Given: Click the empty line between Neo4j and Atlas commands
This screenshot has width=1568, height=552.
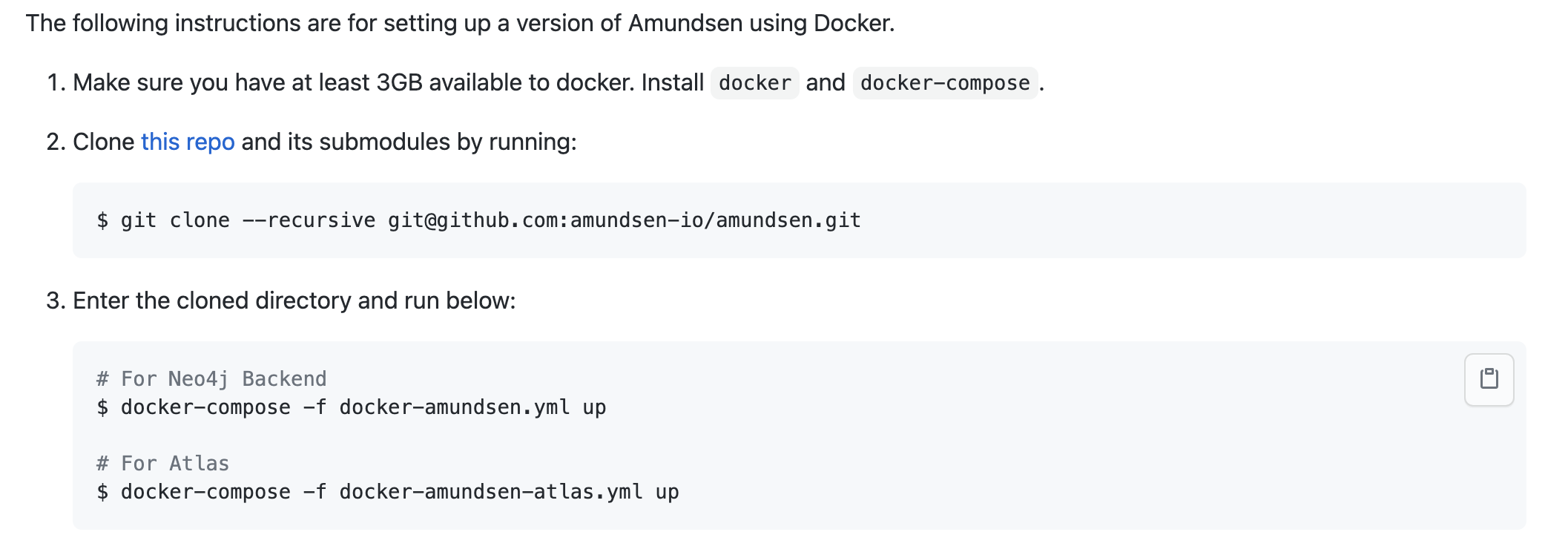Looking at the screenshot, I should point(800,436).
